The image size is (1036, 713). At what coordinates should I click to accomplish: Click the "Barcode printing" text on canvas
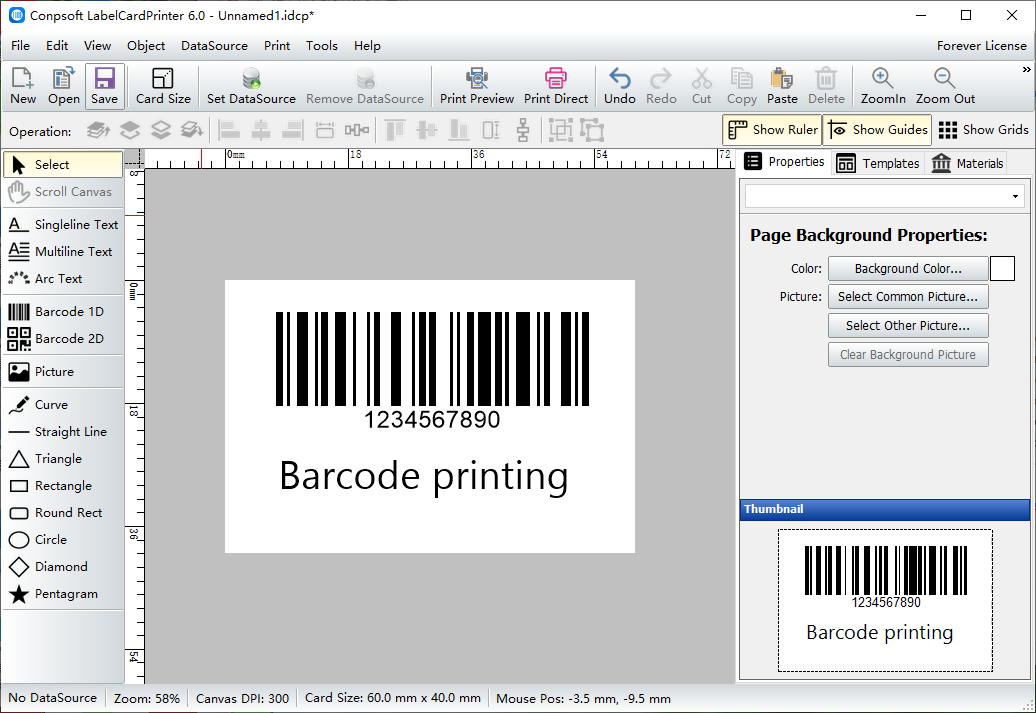[424, 477]
